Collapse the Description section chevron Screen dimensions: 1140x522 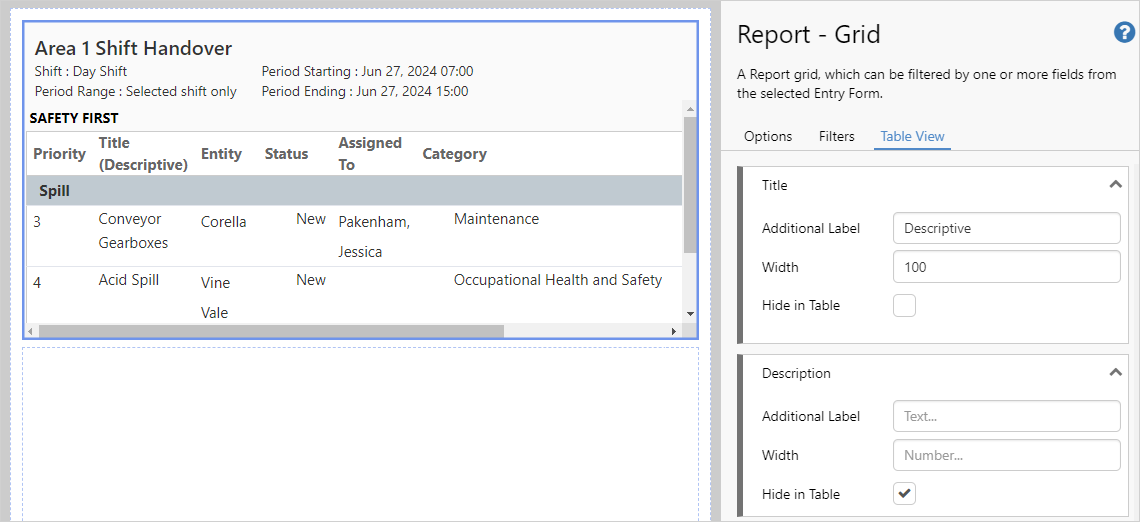click(x=1115, y=373)
